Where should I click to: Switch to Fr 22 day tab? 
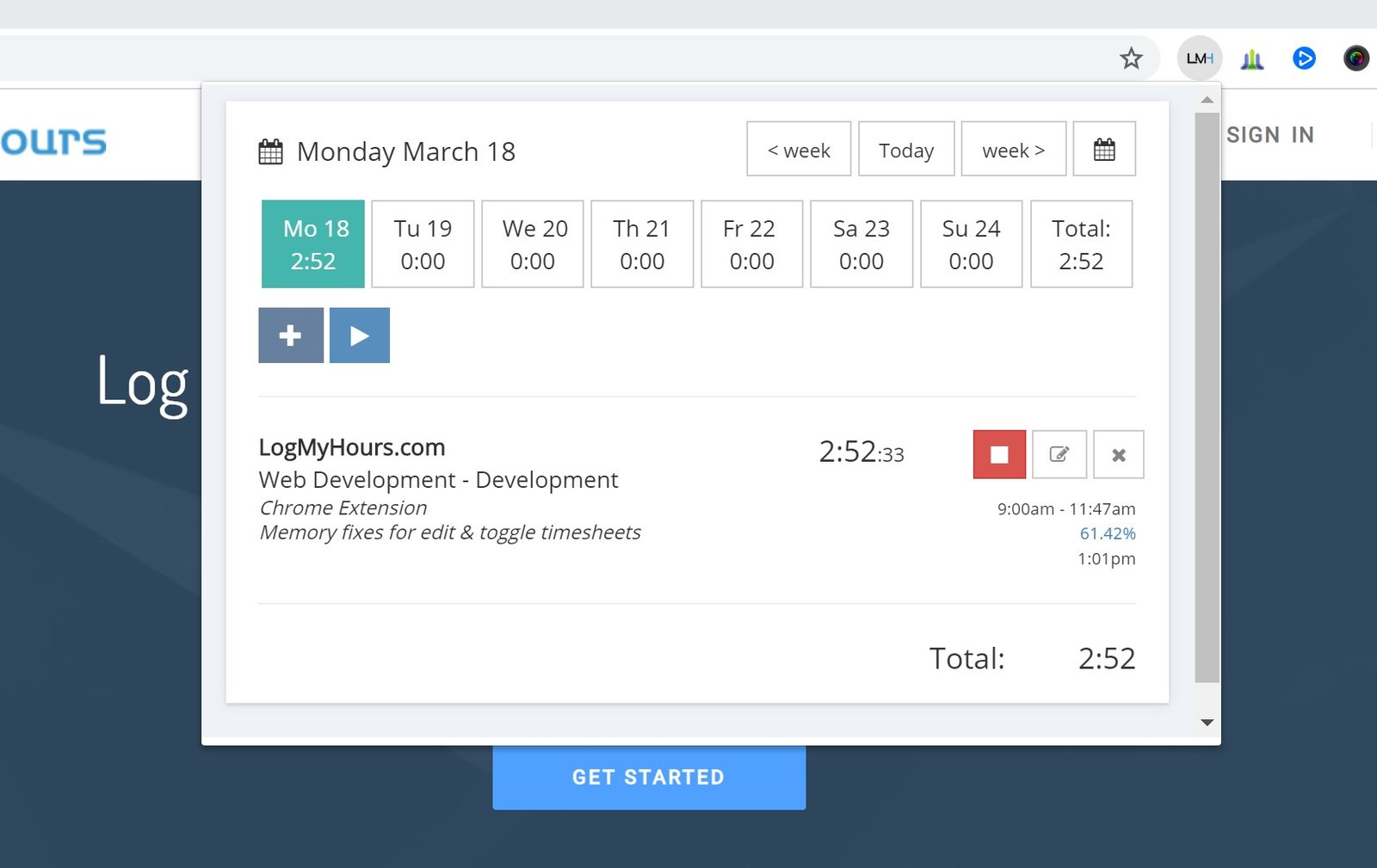(751, 244)
